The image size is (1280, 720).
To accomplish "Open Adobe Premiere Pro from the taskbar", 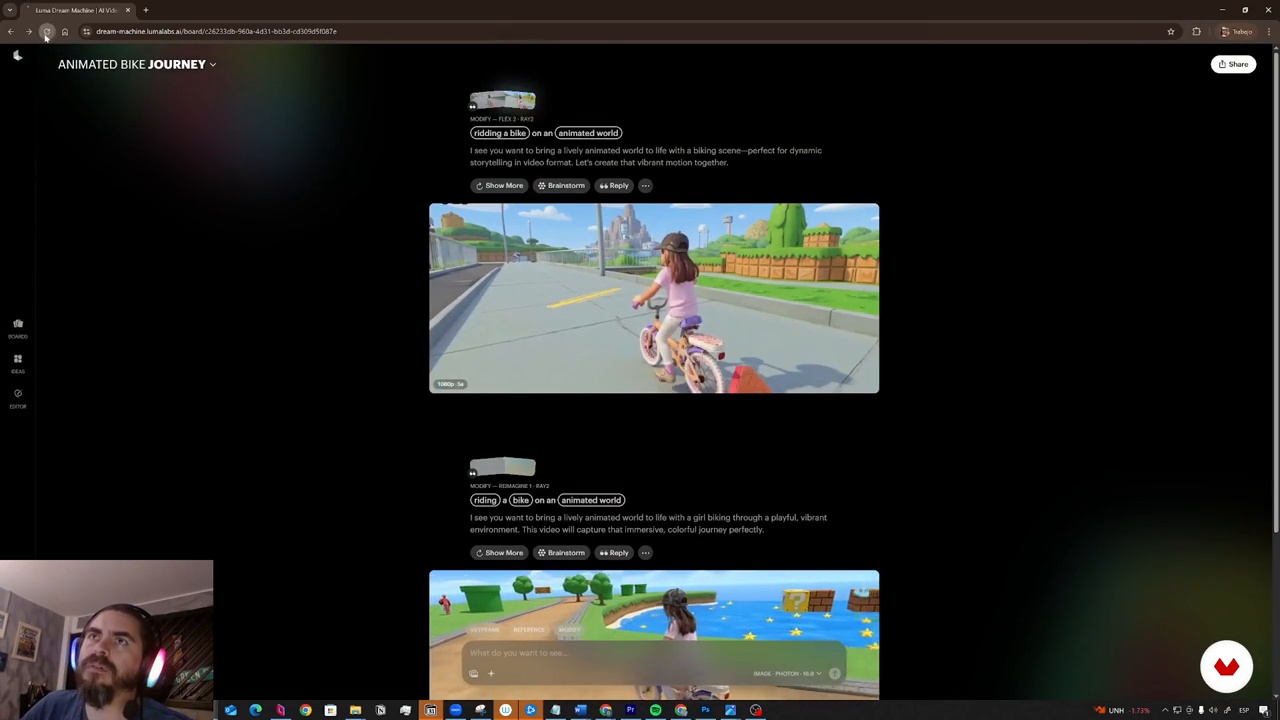I will point(630,710).
